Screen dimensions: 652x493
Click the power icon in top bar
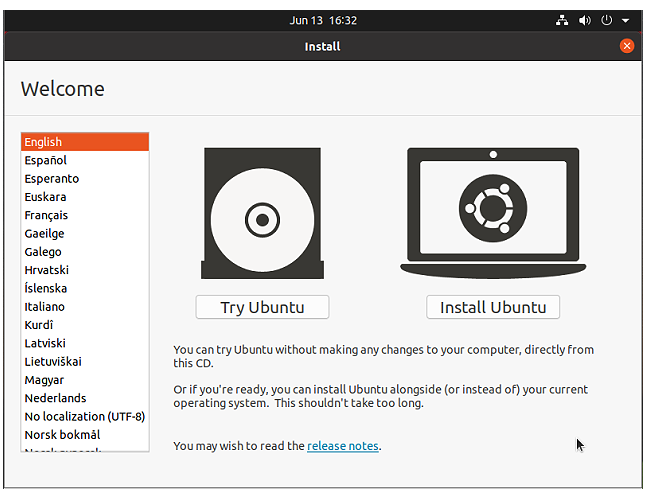click(607, 20)
